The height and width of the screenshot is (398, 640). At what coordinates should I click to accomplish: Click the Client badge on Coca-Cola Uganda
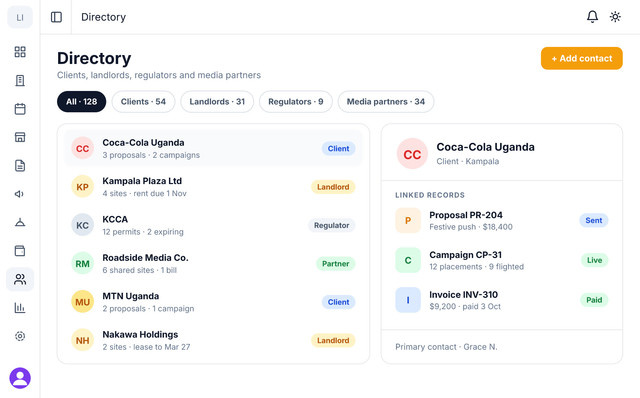click(x=338, y=149)
